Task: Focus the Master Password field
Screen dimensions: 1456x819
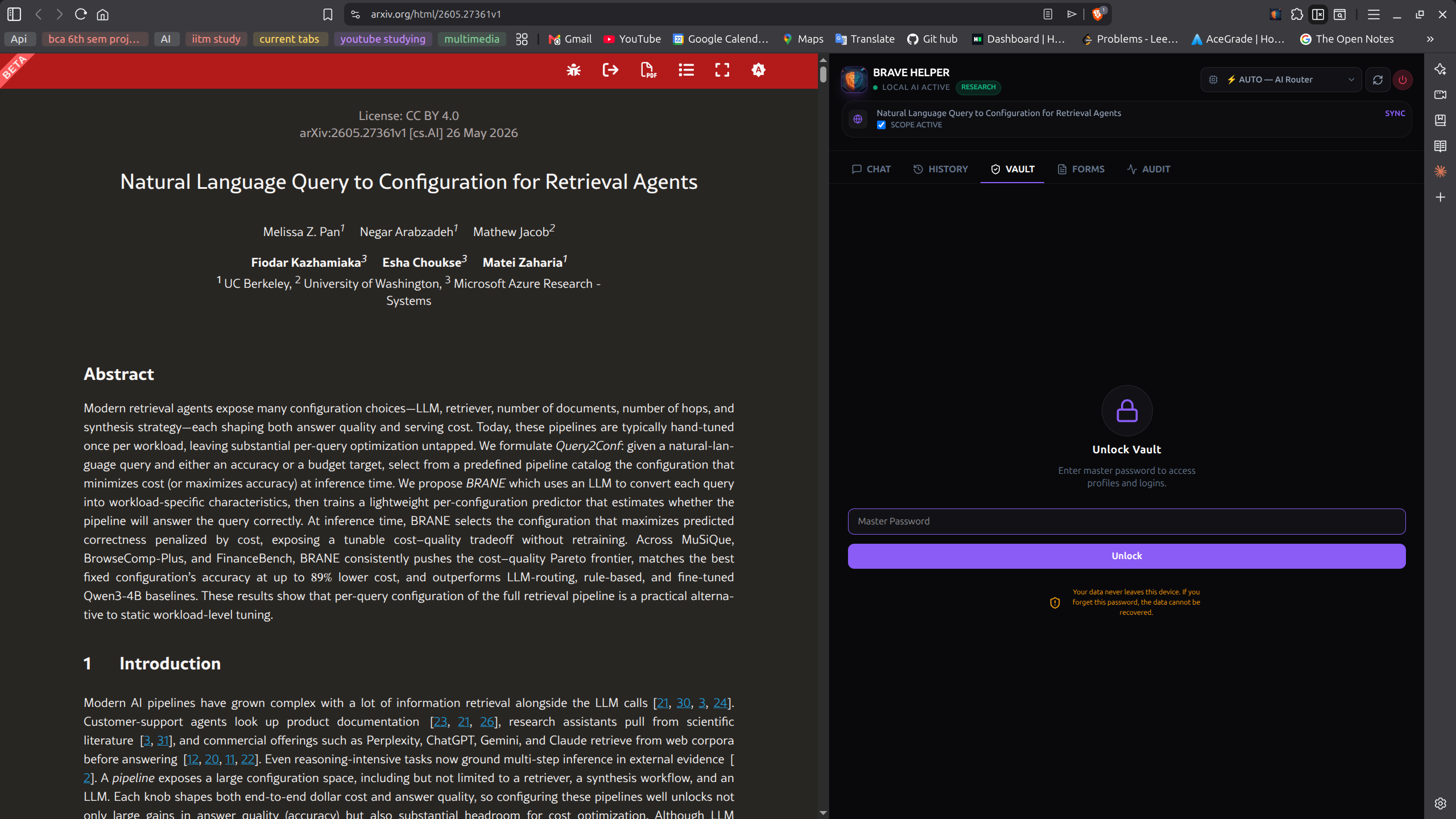Action: pos(1127,521)
